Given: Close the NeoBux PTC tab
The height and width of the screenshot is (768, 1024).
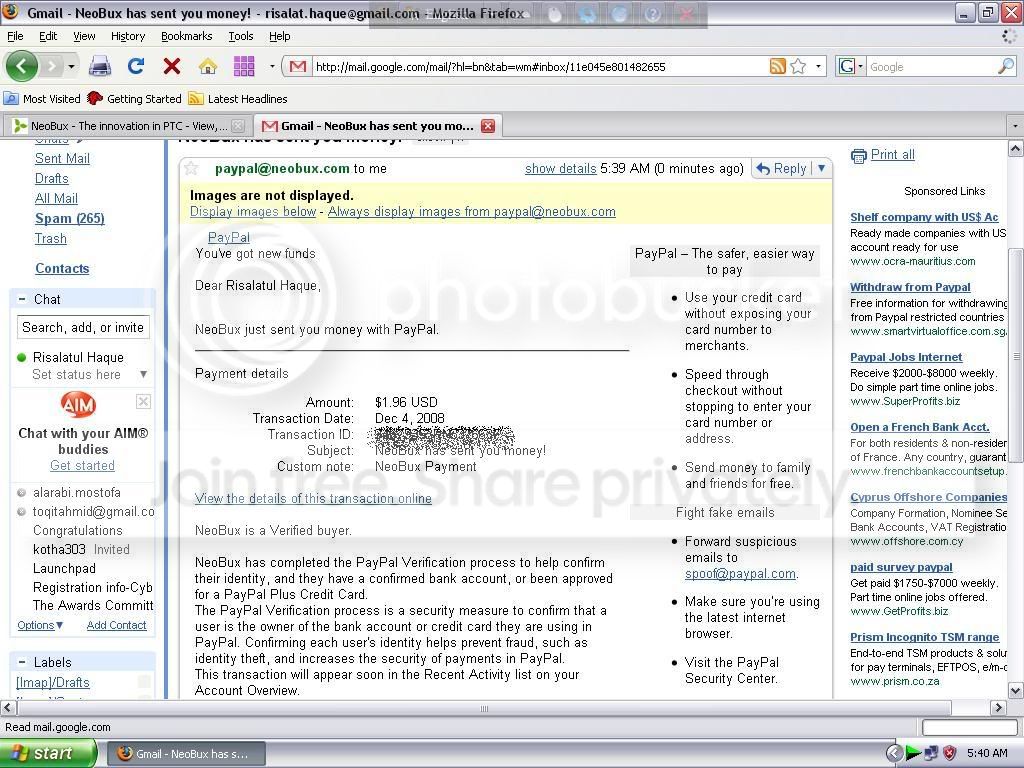Looking at the screenshot, I should tap(238, 126).
